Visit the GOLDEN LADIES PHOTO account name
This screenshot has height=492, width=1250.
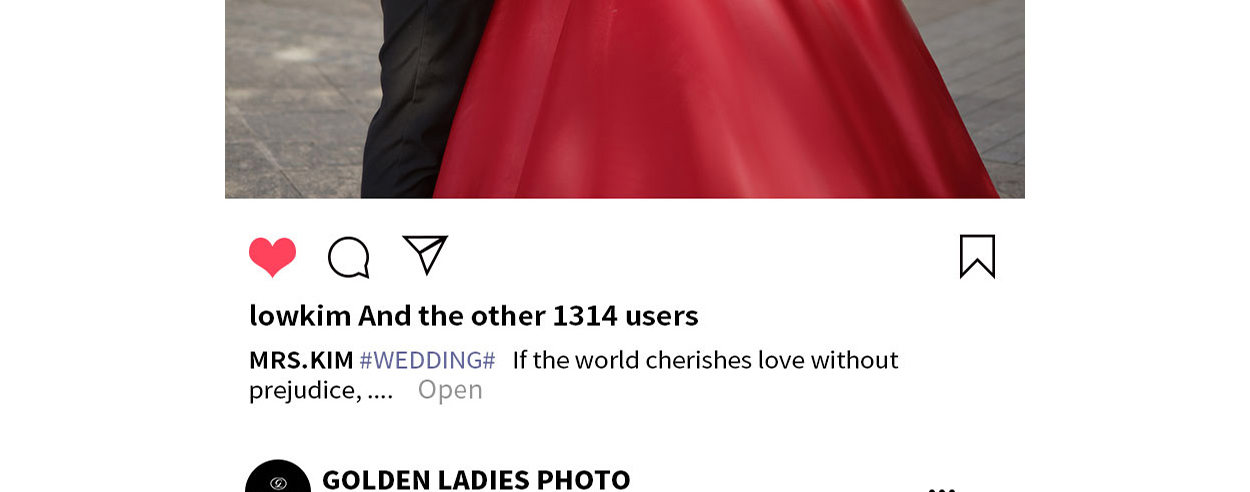pyautogui.click(x=476, y=480)
